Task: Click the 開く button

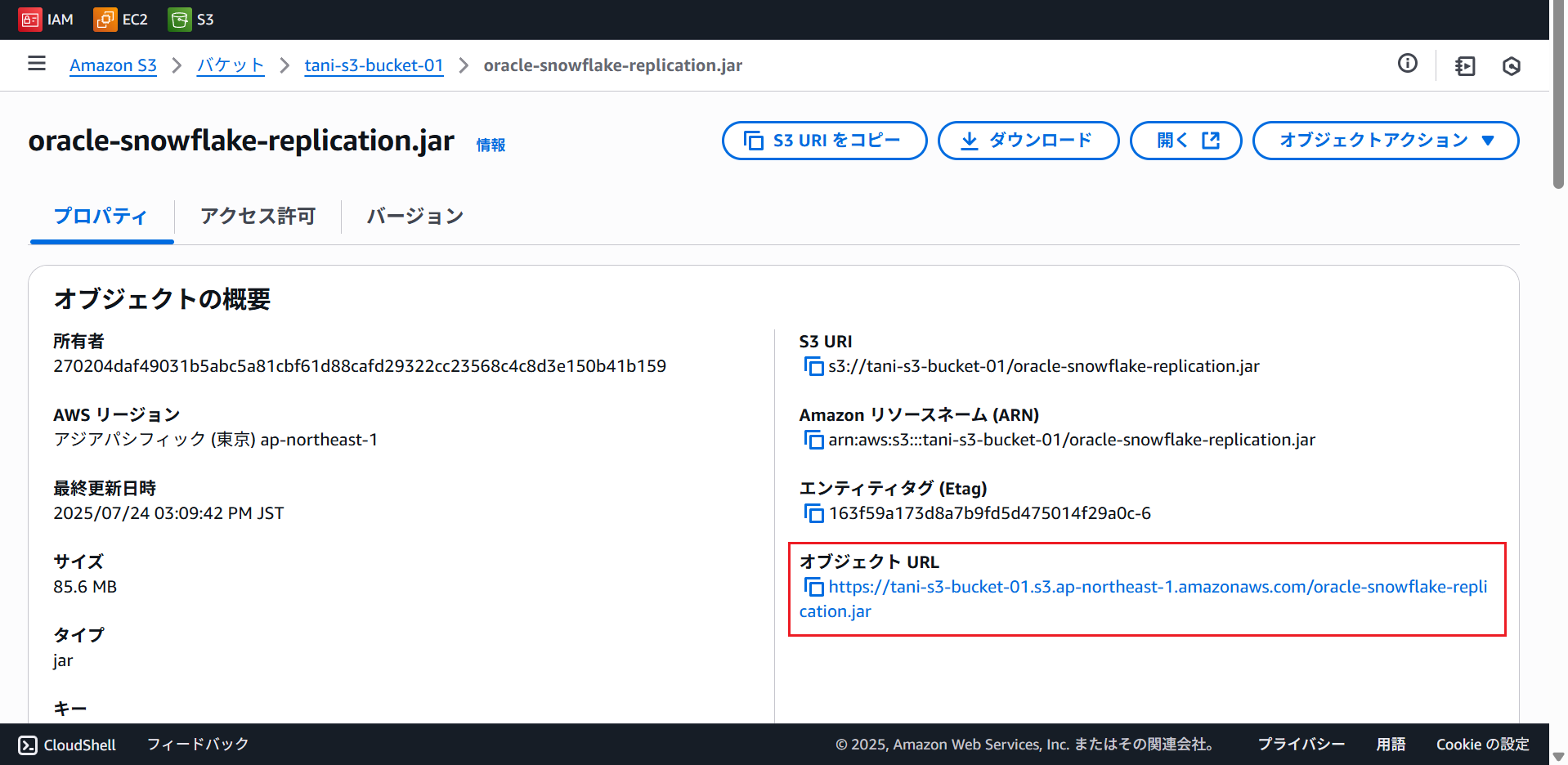Action: (1185, 141)
